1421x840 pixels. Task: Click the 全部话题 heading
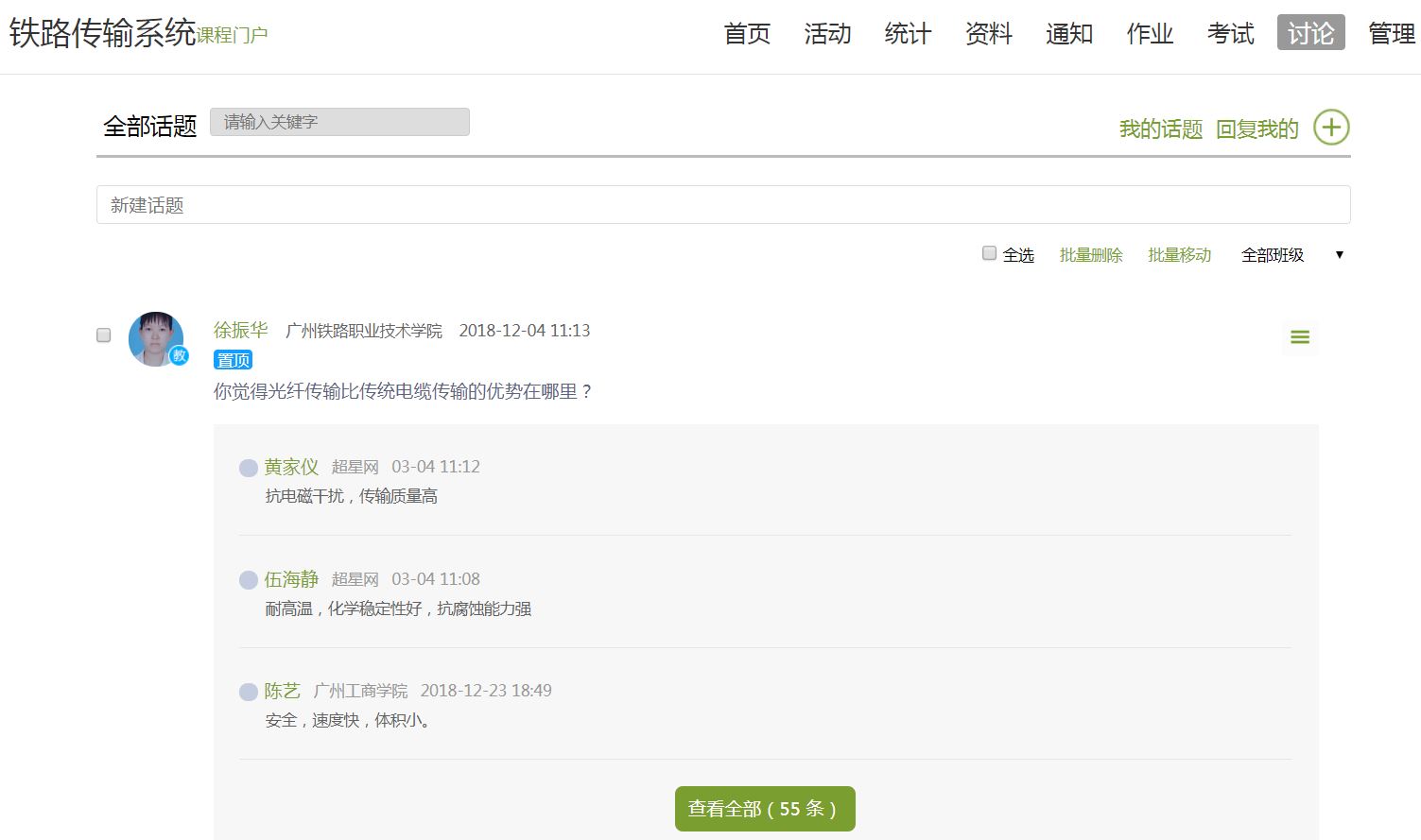click(149, 126)
